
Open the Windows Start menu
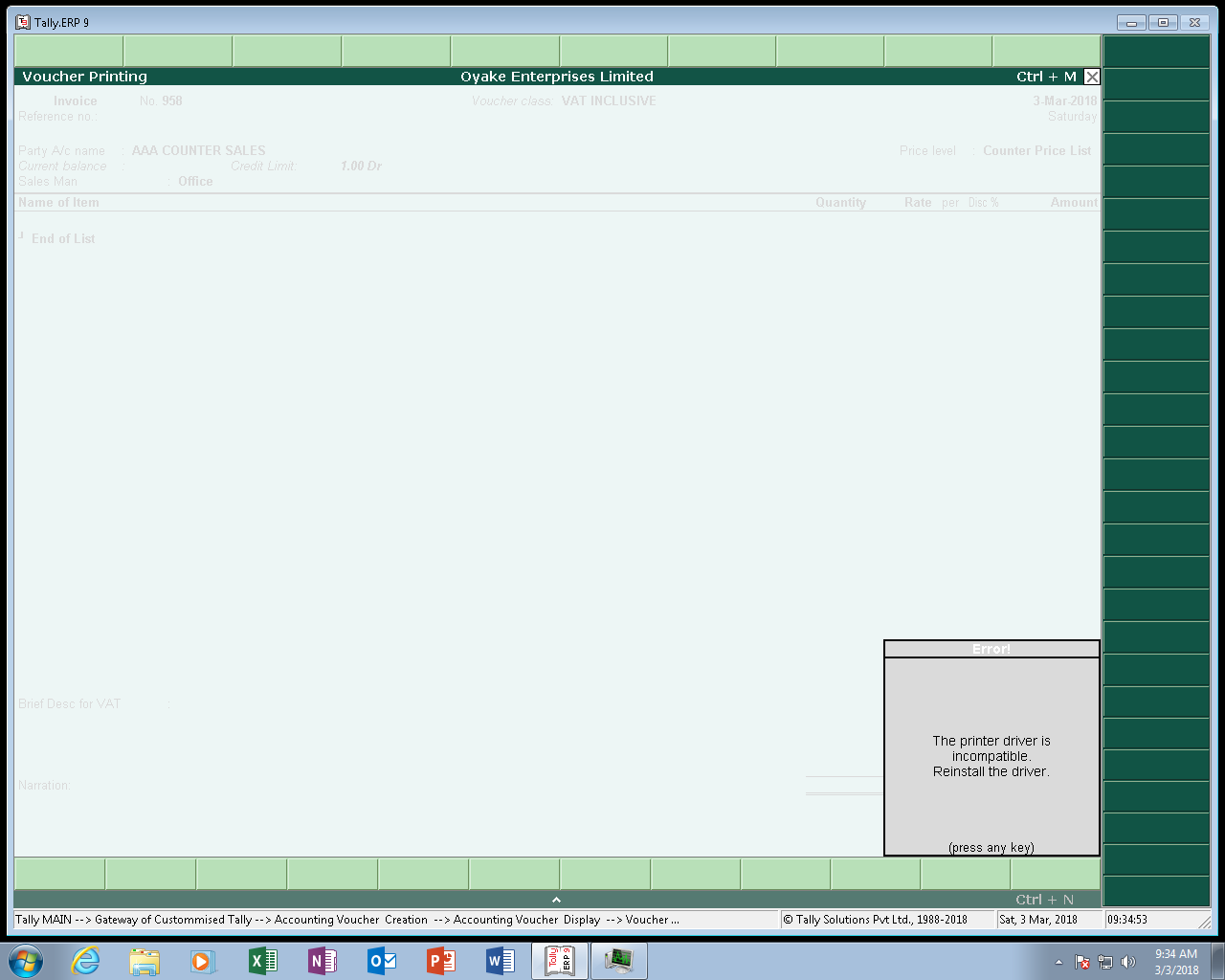tap(26, 961)
